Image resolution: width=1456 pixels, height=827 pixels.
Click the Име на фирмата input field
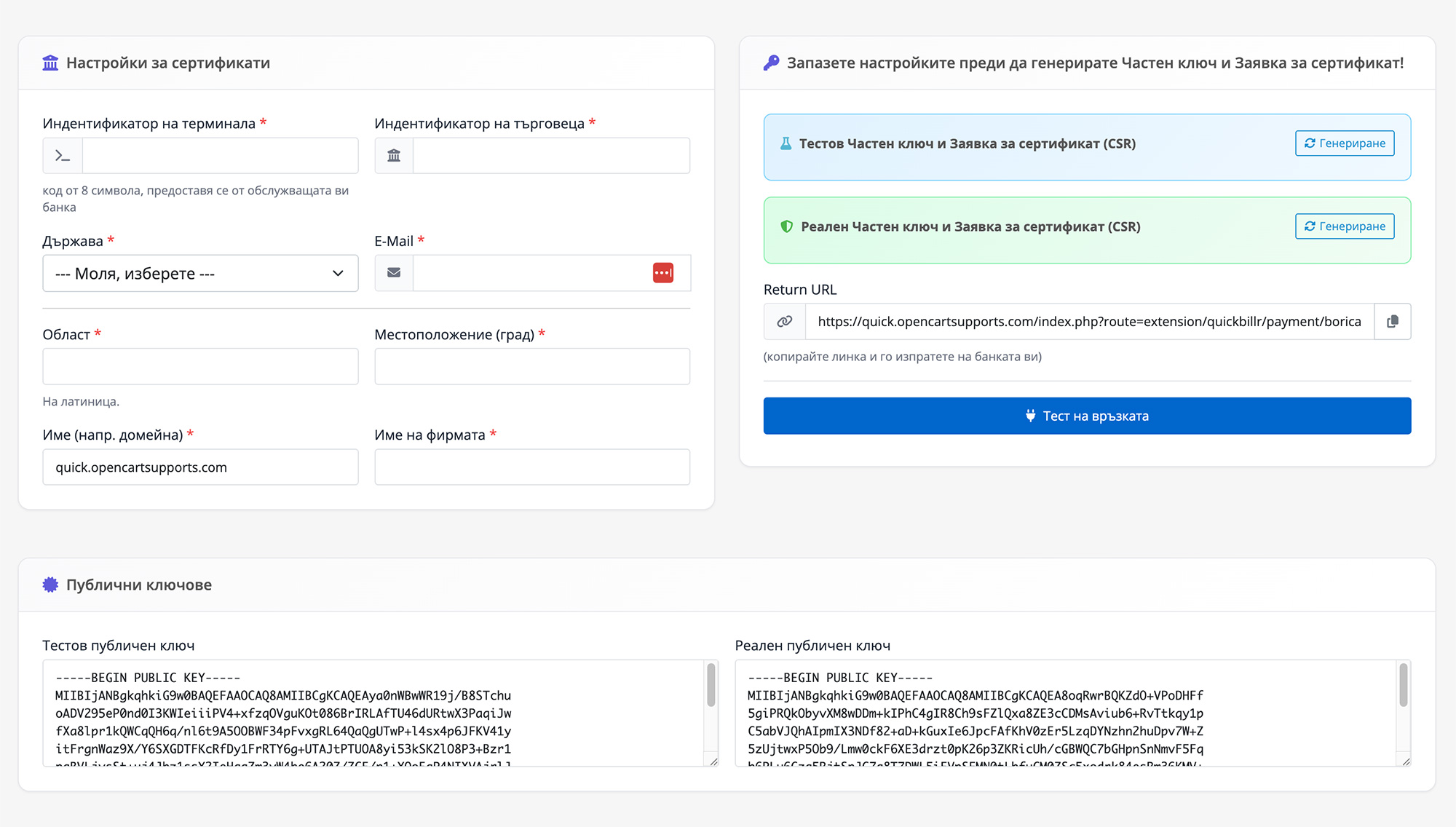click(532, 467)
